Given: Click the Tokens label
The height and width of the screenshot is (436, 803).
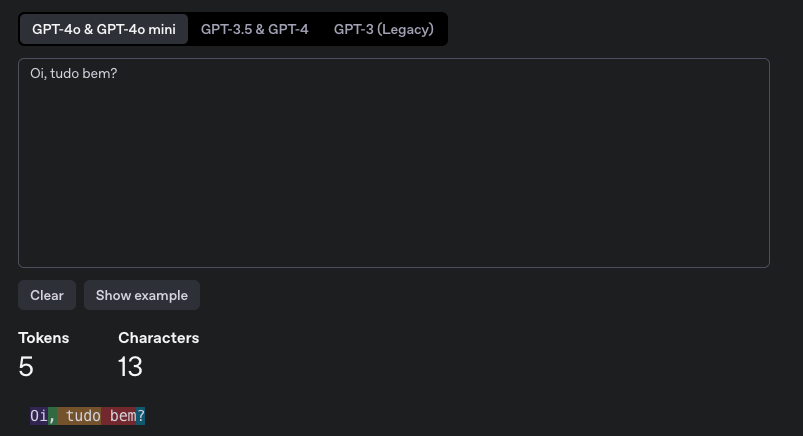Looking at the screenshot, I should tap(44, 338).
